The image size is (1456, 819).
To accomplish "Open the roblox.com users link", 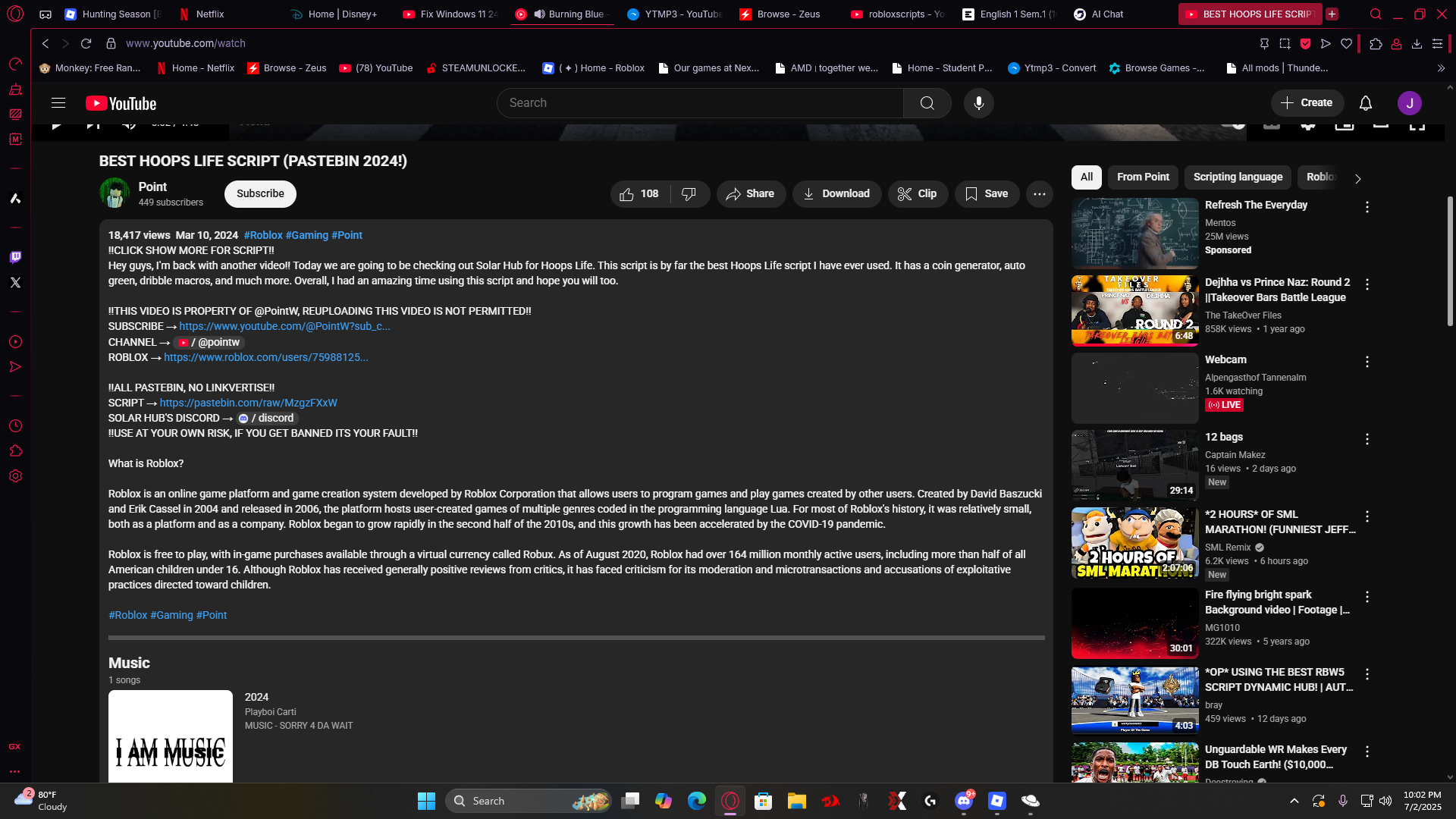I will (265, 357).
